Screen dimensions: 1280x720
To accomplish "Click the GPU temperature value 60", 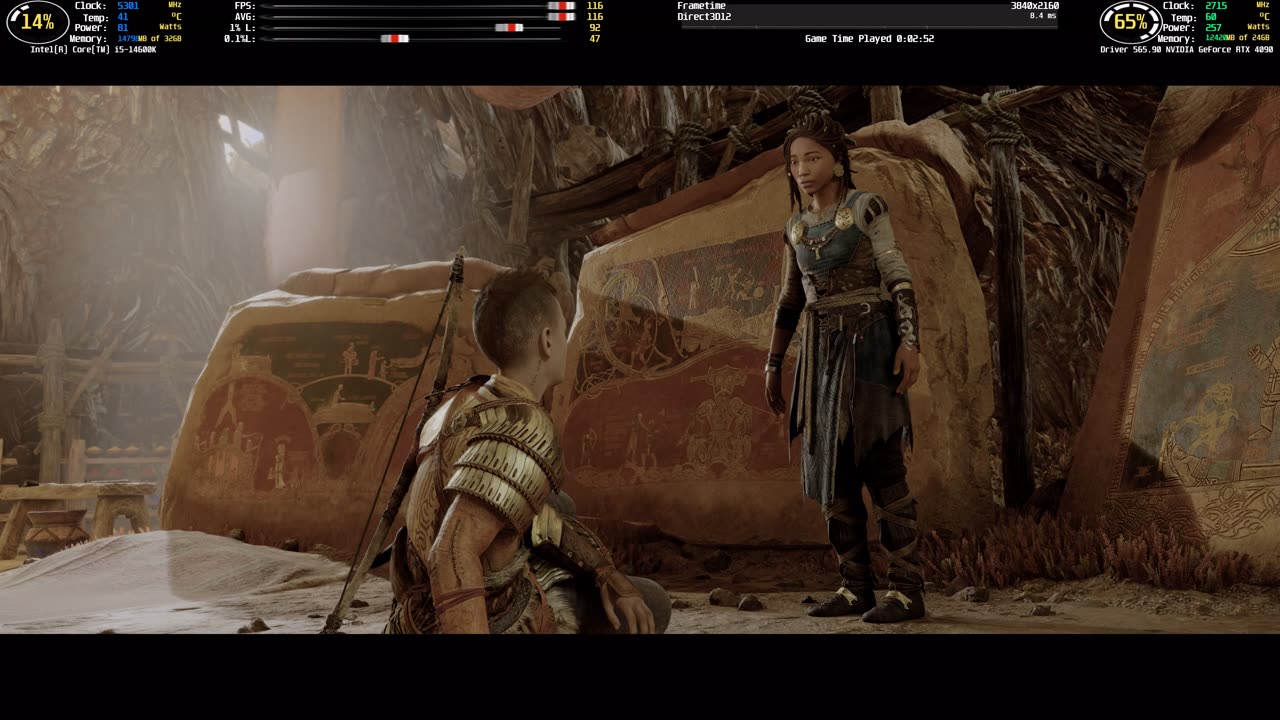I will pos(1211,17).
